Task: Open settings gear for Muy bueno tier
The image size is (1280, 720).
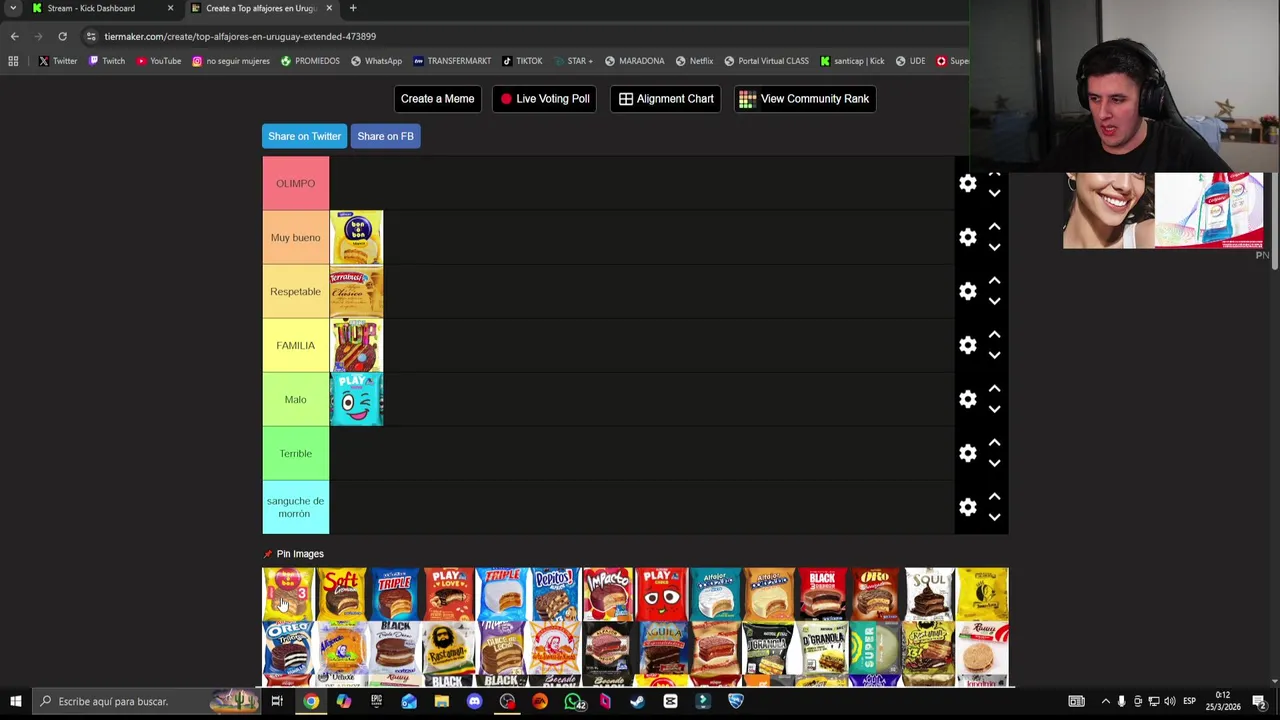Action: tap(968, 237)
